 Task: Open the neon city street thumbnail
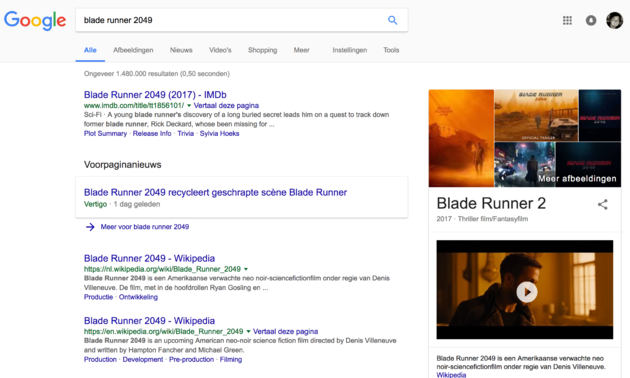coord(525,164)
